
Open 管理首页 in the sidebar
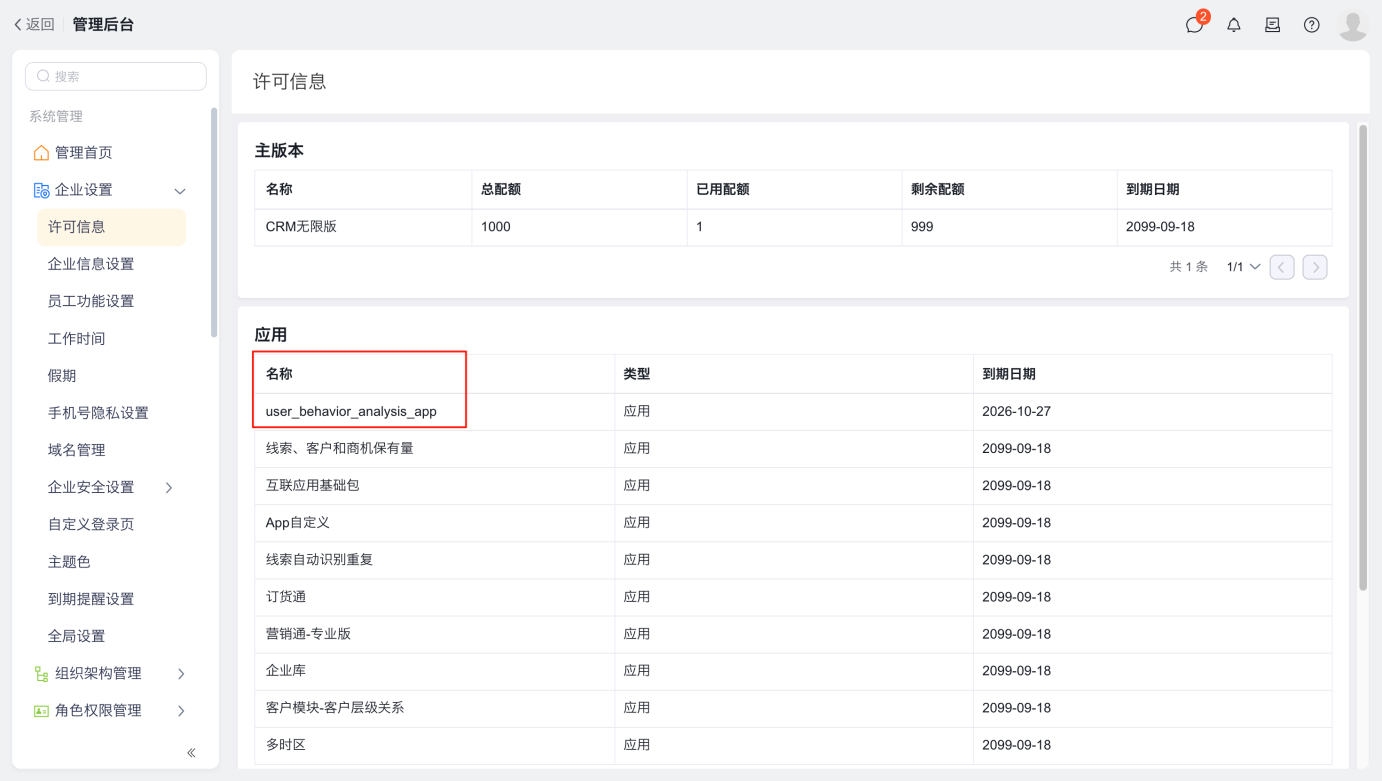point(84,152)
